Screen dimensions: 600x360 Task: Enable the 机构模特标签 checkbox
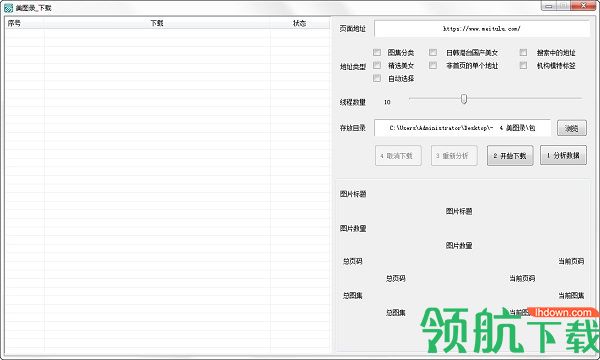(523, 65)
